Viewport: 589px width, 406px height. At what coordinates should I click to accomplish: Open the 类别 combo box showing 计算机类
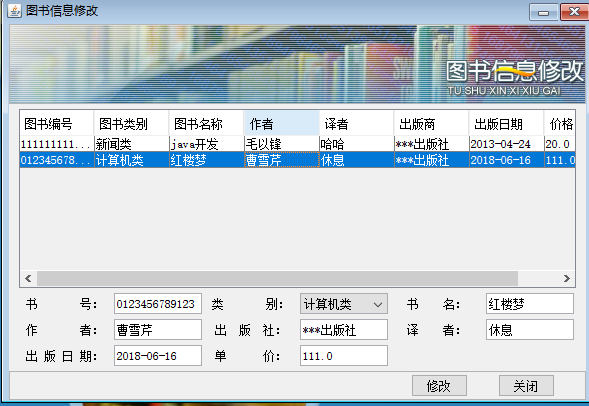[344, 304]
